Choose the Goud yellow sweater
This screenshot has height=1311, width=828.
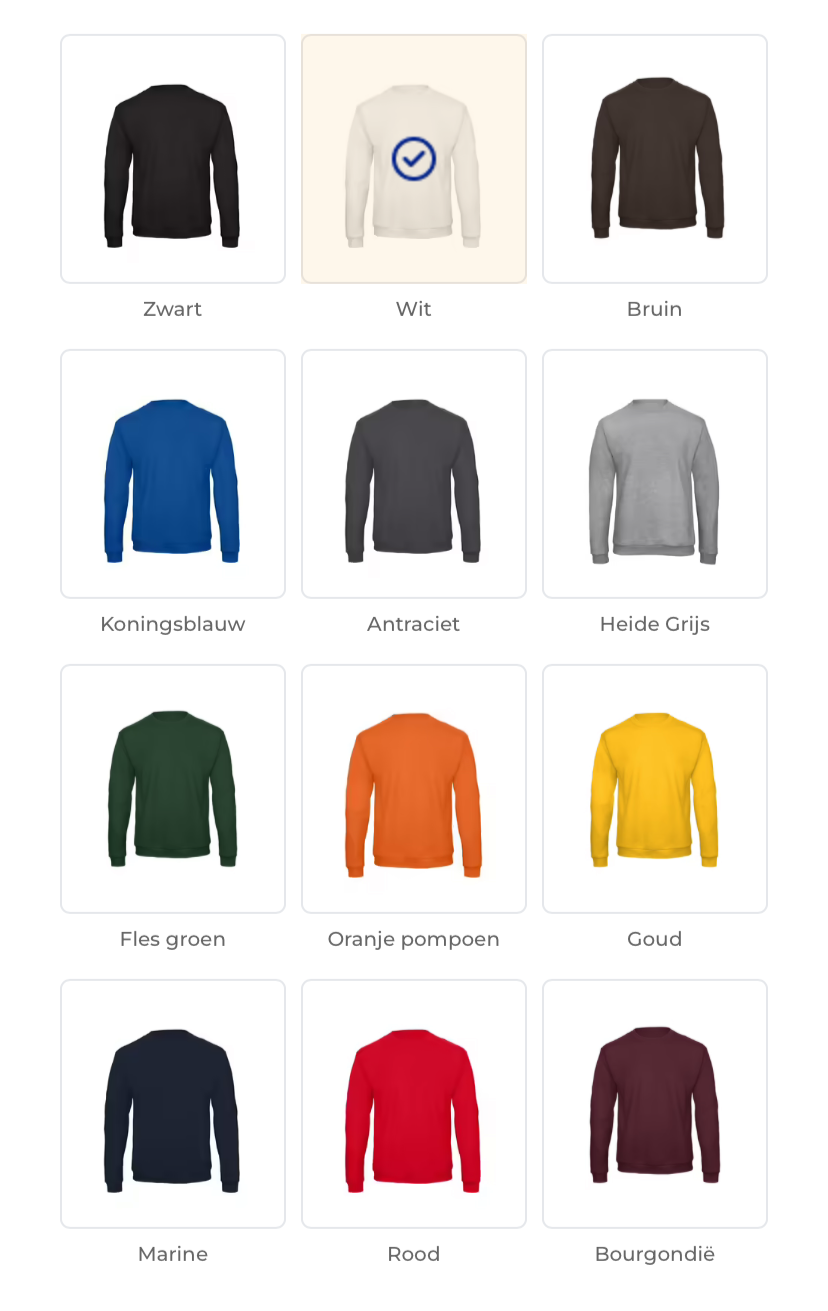[655, 789]
